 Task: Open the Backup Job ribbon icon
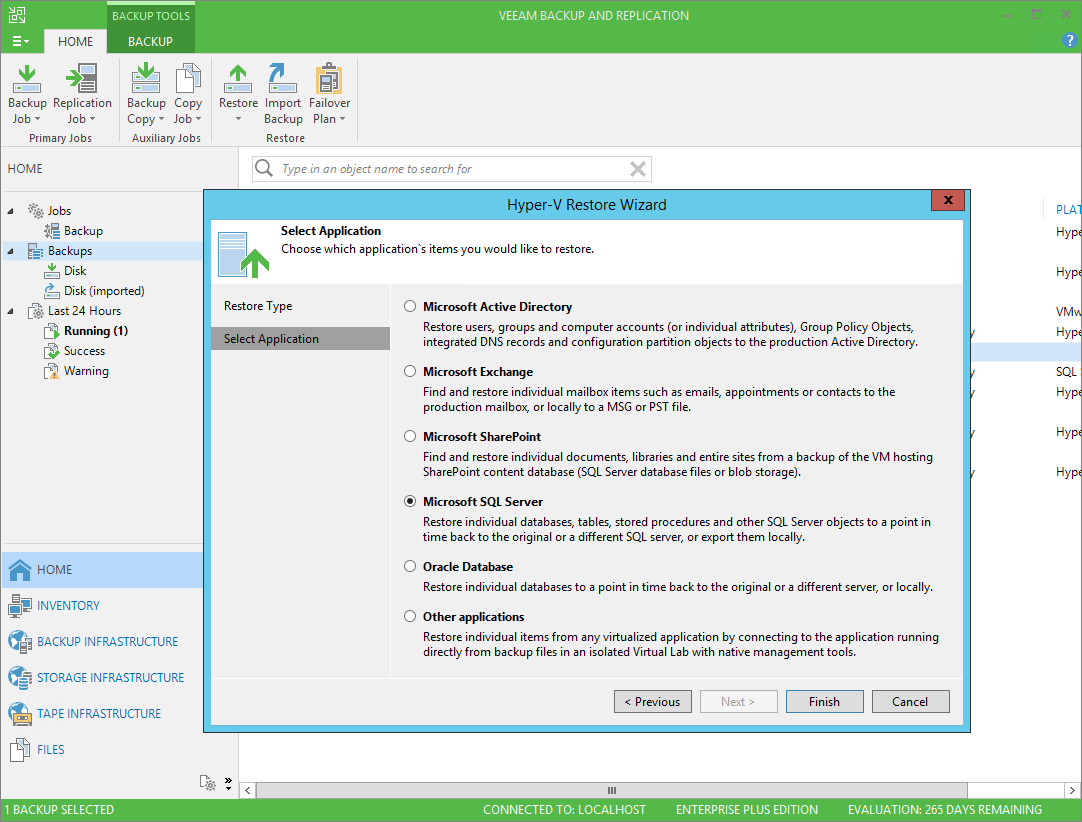point(27,79)
